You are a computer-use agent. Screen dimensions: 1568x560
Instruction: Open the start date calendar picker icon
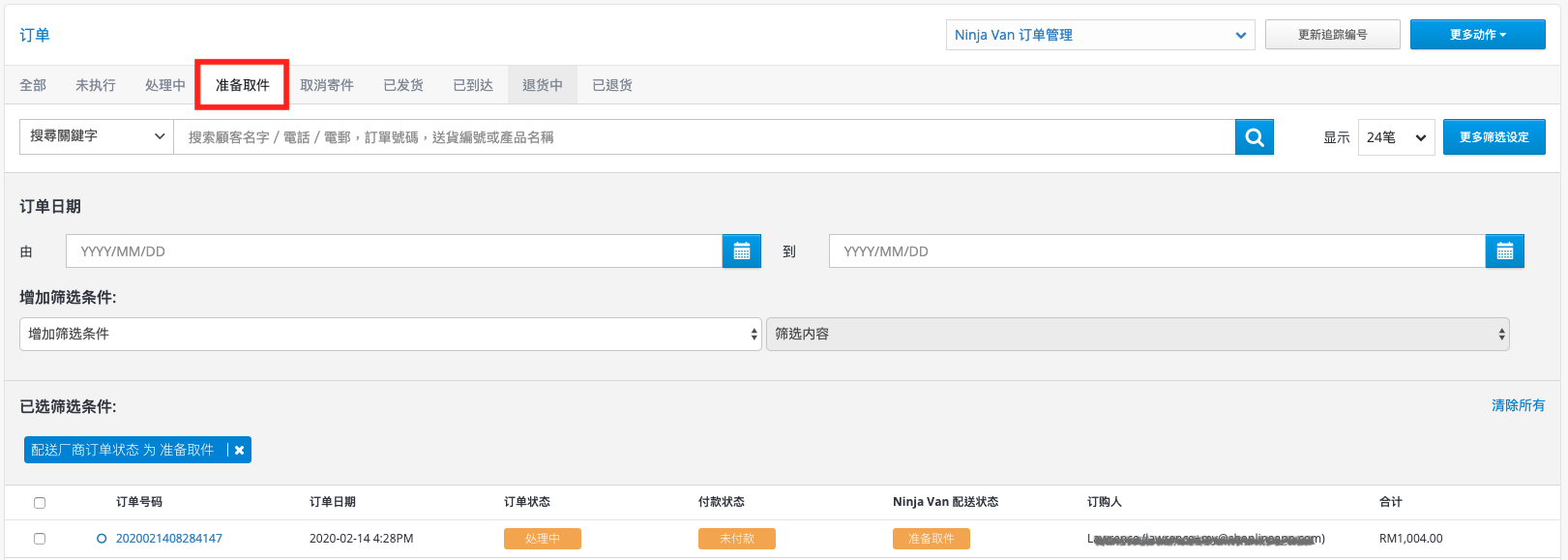pos(742,251)
